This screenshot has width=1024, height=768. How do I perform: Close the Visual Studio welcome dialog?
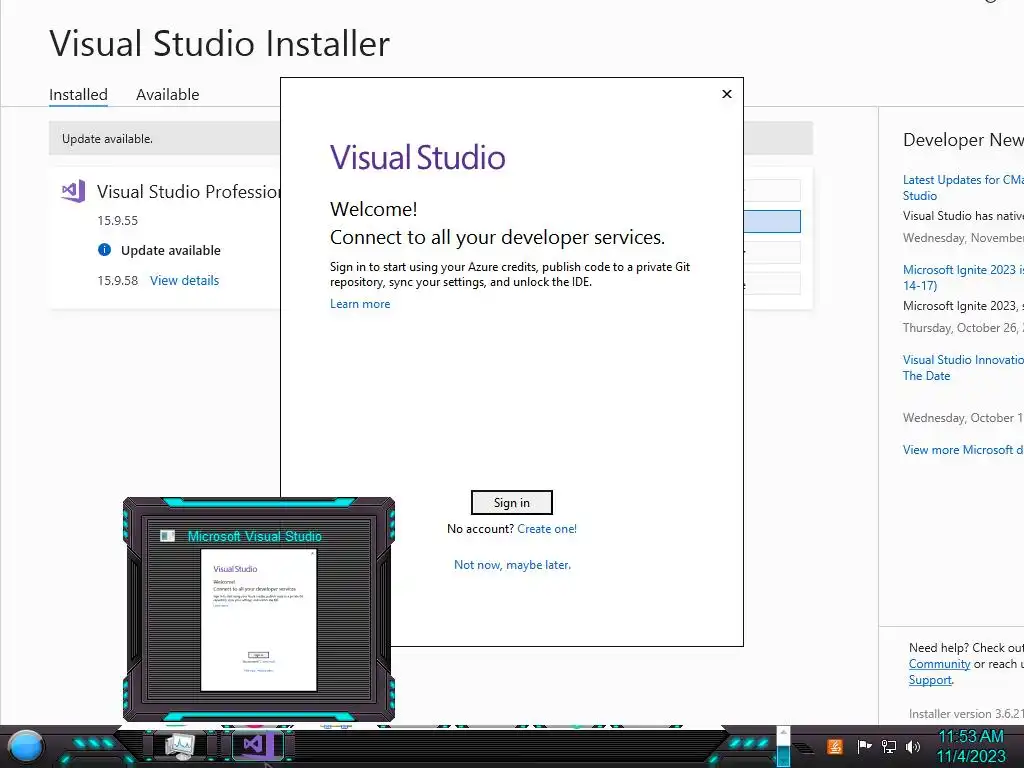(727, 94)
